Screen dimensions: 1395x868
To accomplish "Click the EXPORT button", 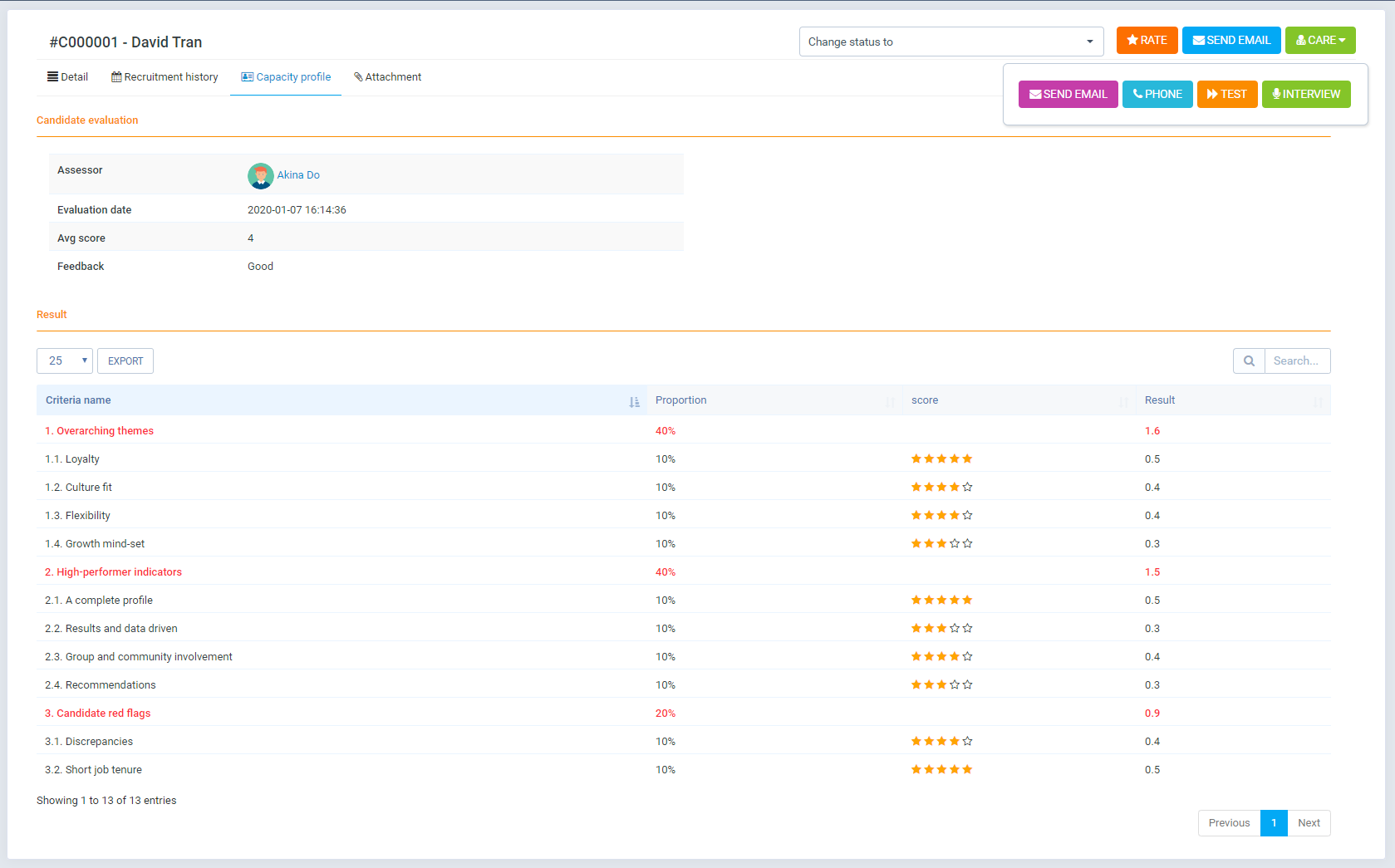I will pyautogui.click(x=125, y=361).
